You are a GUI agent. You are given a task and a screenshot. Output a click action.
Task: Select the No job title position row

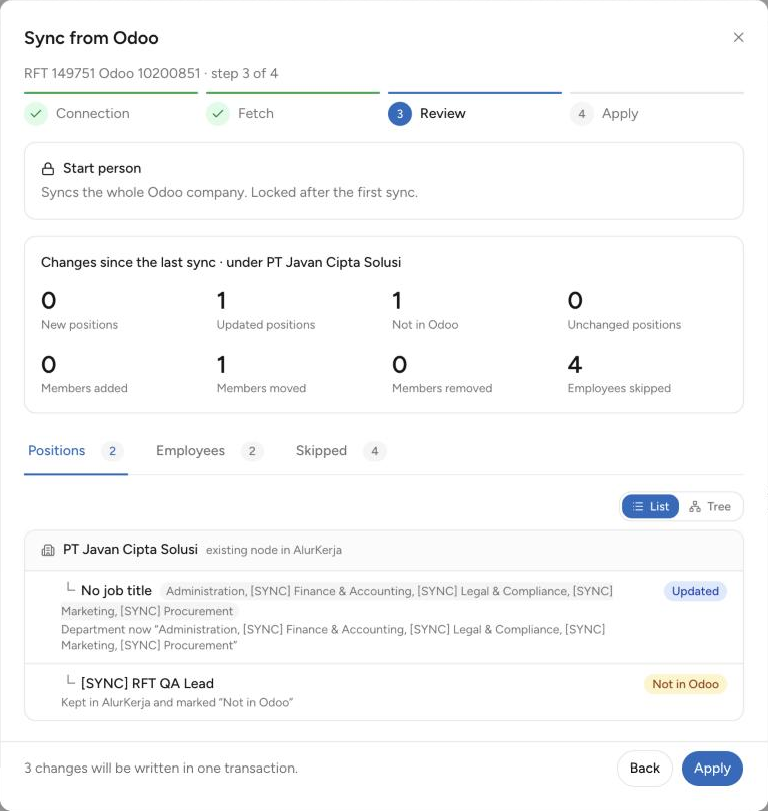click(384, 617)
